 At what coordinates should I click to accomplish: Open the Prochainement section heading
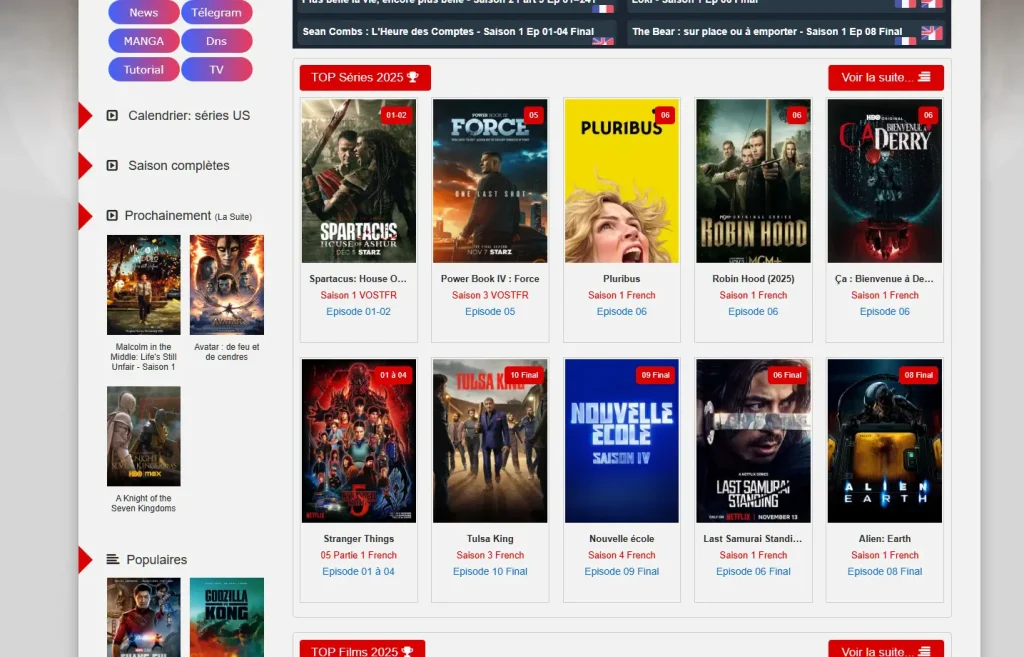pos(168,216)
